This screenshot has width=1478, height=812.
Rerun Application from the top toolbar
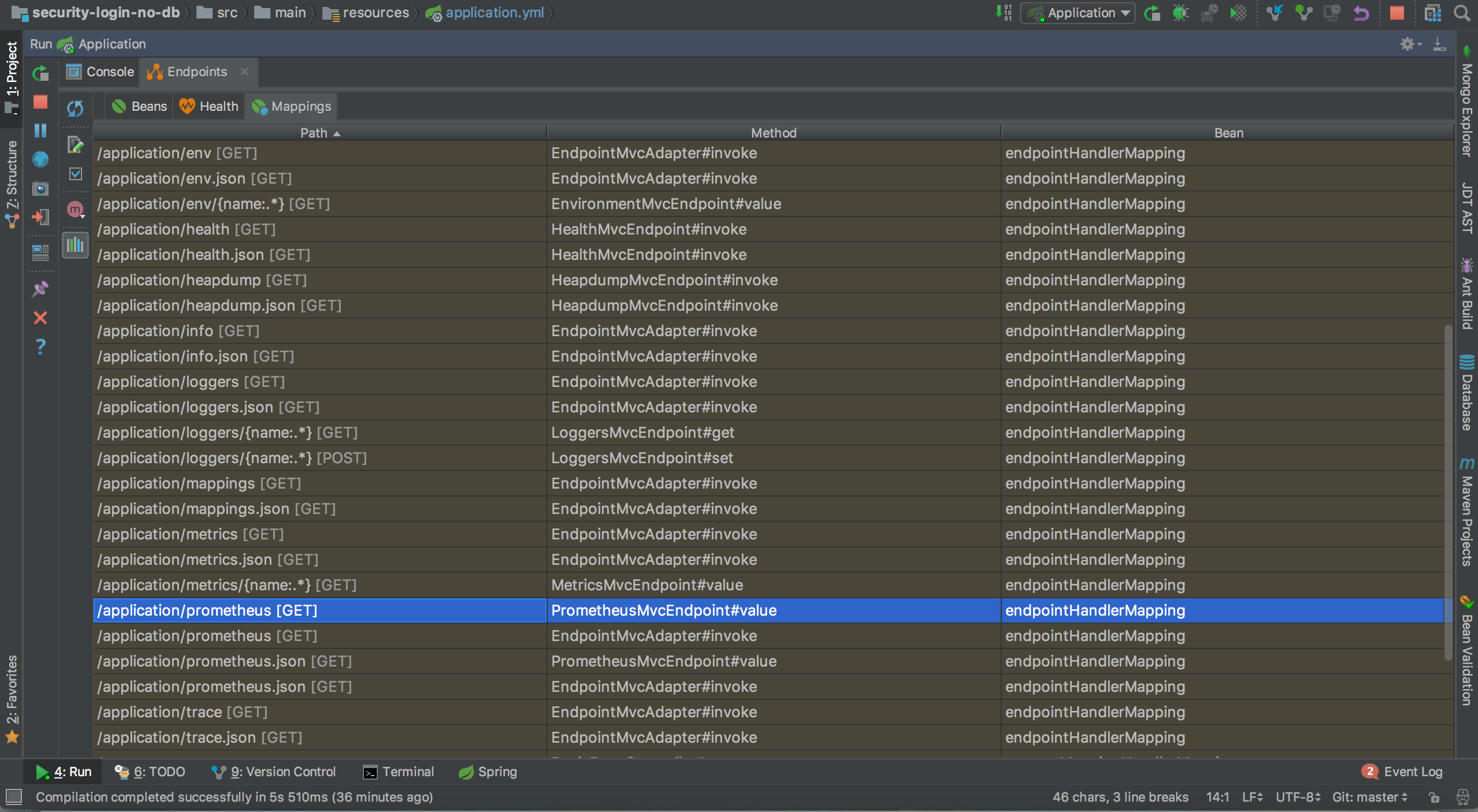pyautogui.click(x=1152, y=13)
